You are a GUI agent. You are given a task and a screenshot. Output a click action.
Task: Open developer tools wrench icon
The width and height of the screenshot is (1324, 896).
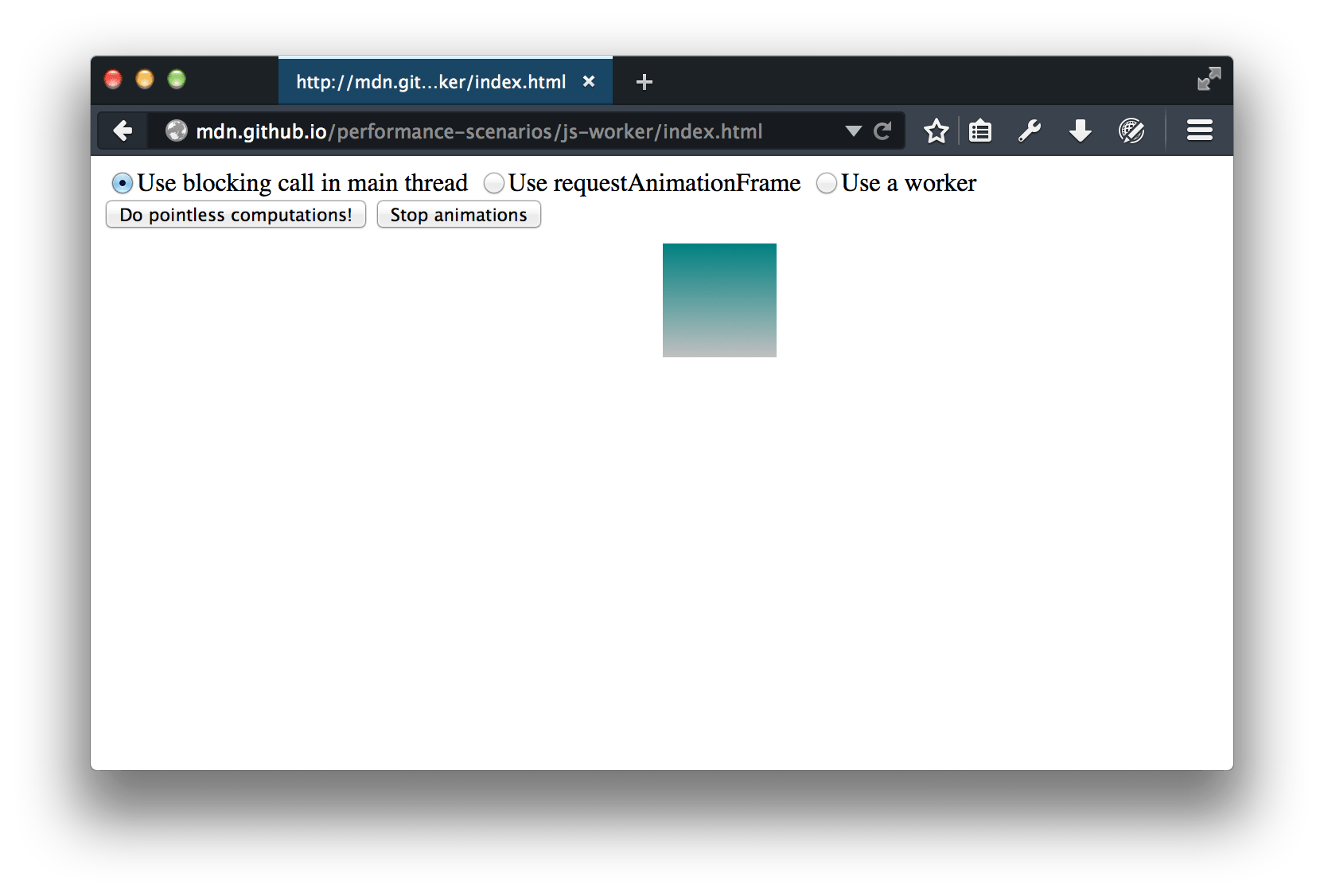pos(1030,131)
